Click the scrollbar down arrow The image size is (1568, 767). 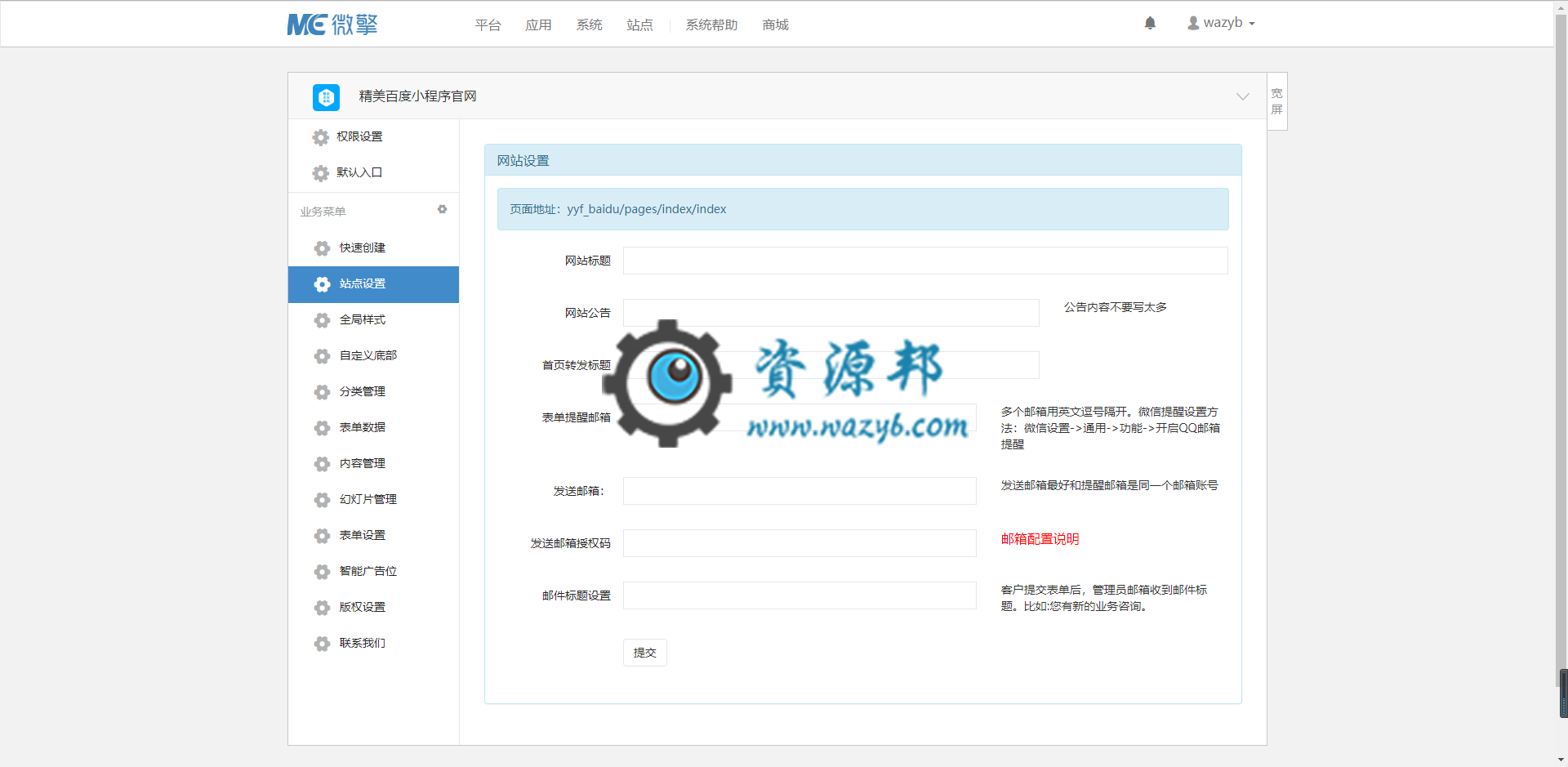pyautogui.click(x=1561, y=760)
